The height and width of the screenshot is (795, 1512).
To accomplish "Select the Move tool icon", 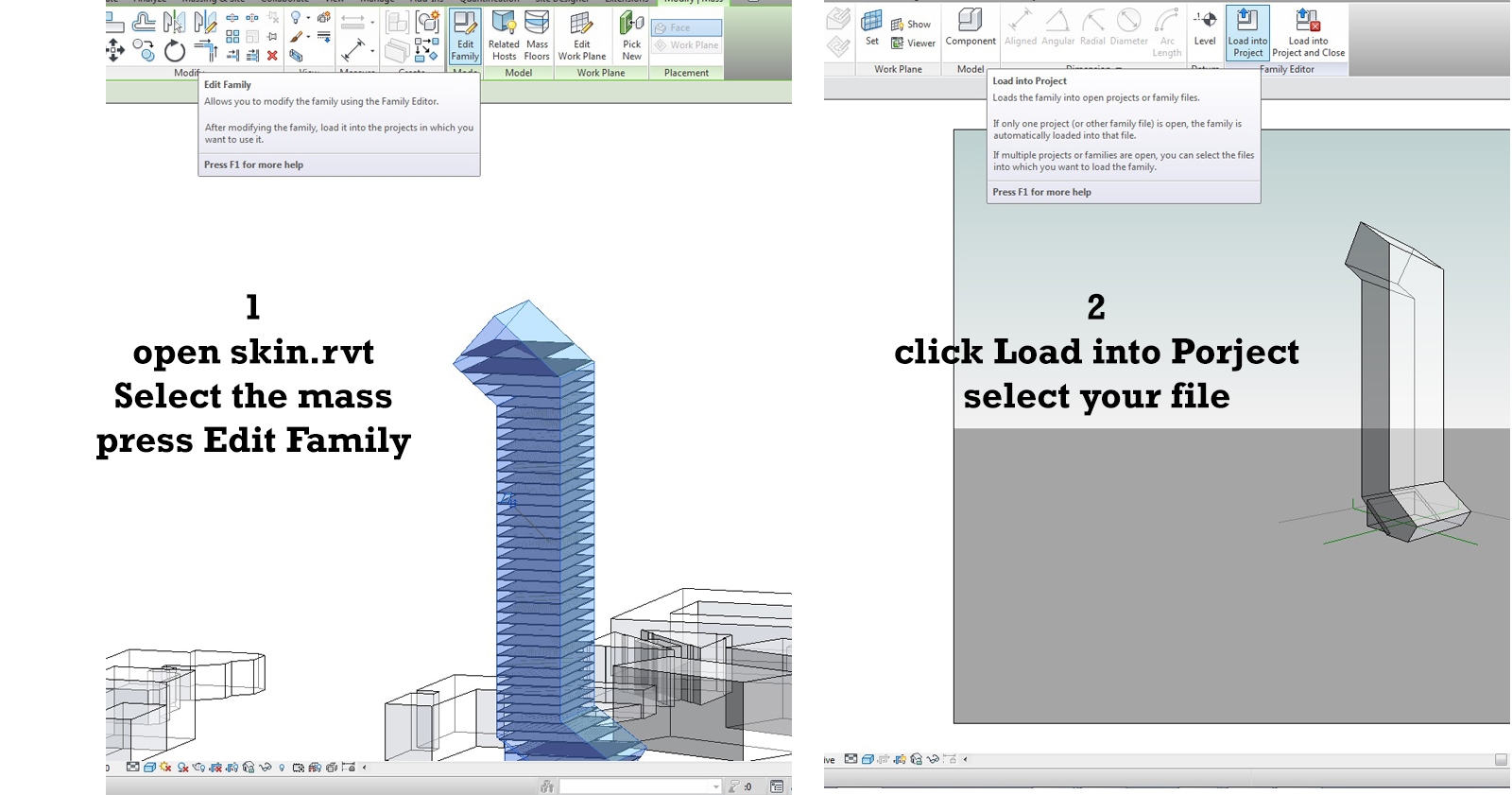I will coord(114,50).
